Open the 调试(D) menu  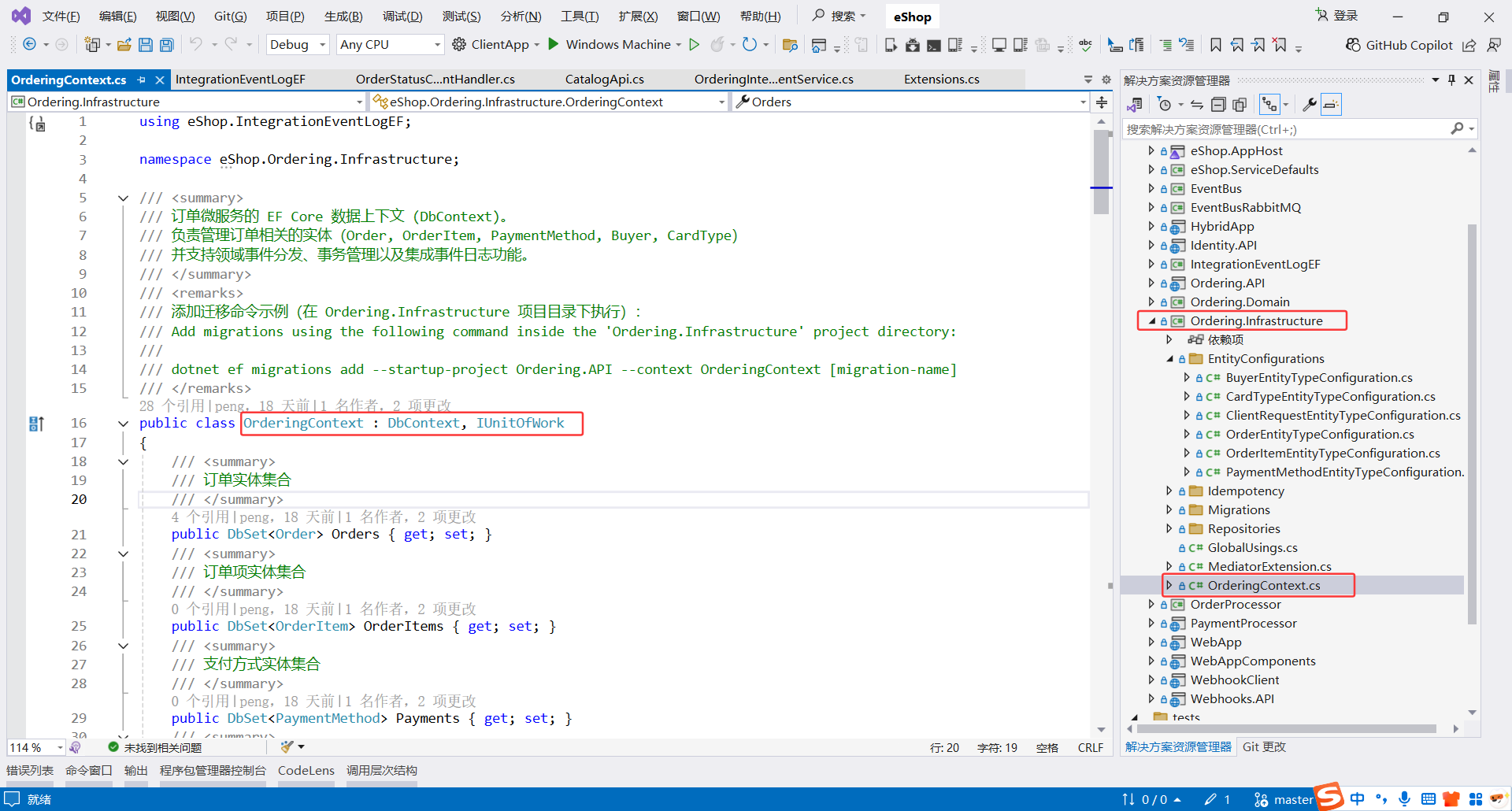tap(402, 17)
